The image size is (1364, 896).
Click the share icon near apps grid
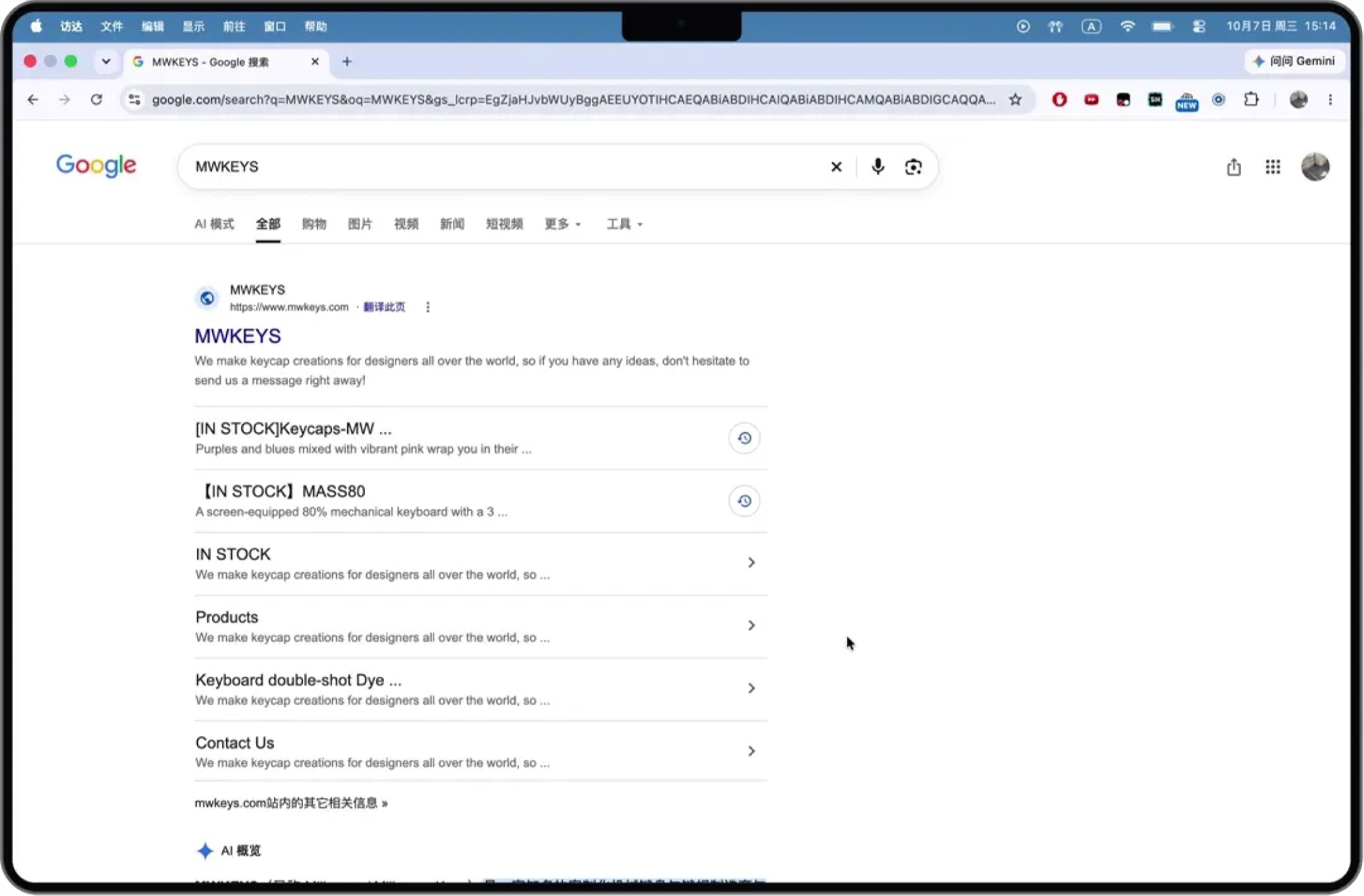pyautogui.click(x=1234, y=167)
